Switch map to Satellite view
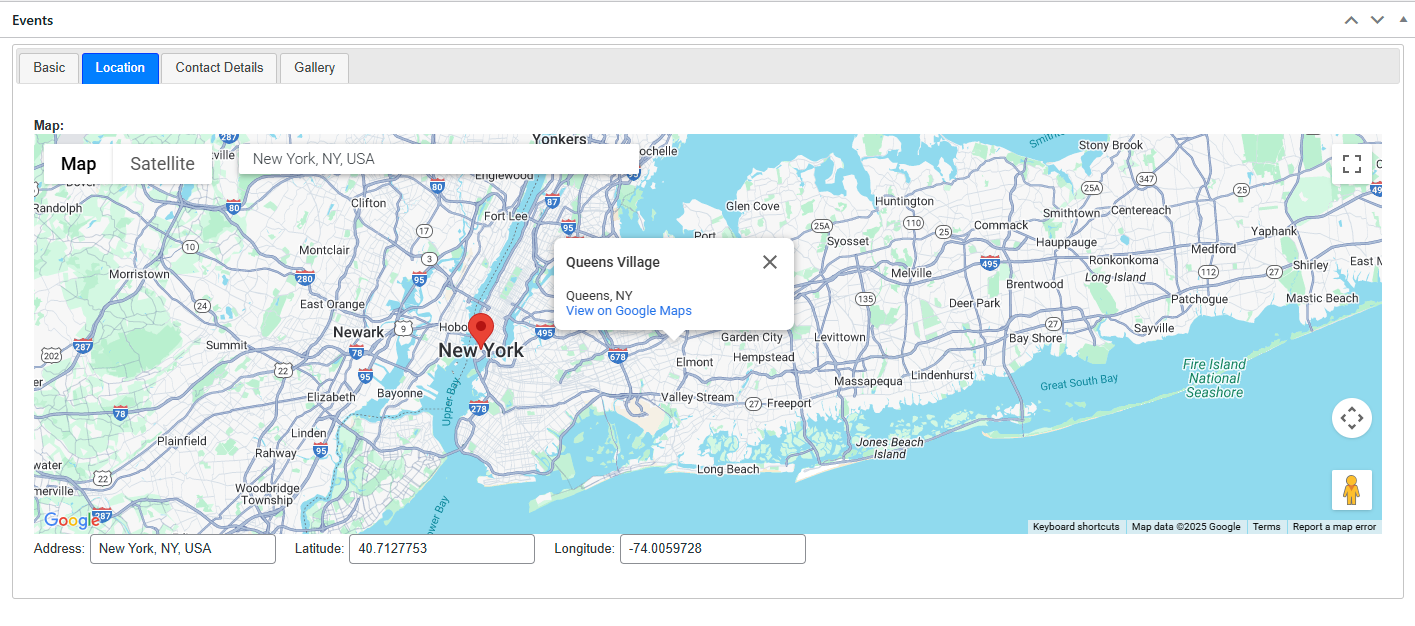 pos(162,164)
